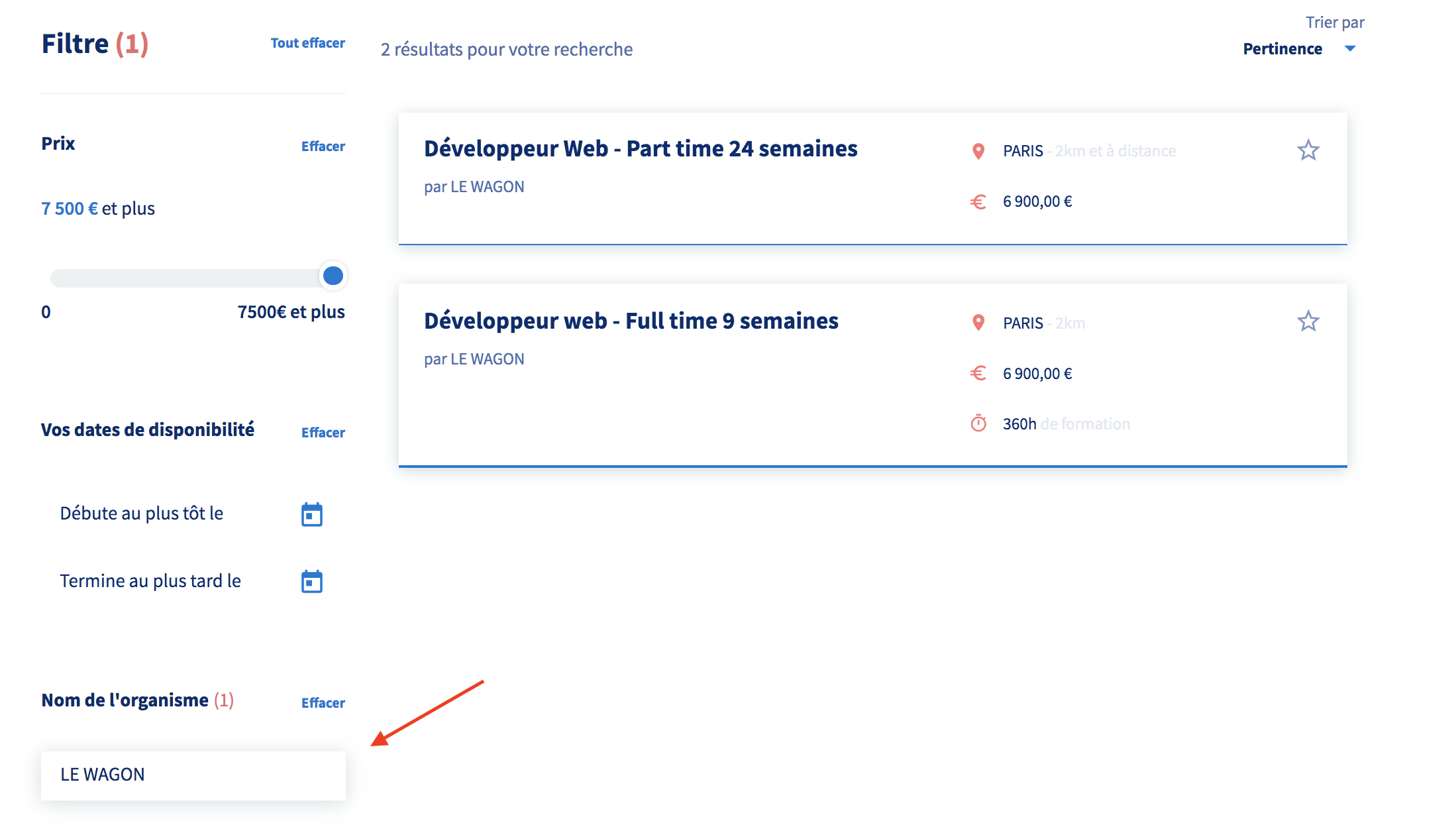Click the 7 500 € et plus value
This screenshot has width=1456, height=831.
click(98, 209)
